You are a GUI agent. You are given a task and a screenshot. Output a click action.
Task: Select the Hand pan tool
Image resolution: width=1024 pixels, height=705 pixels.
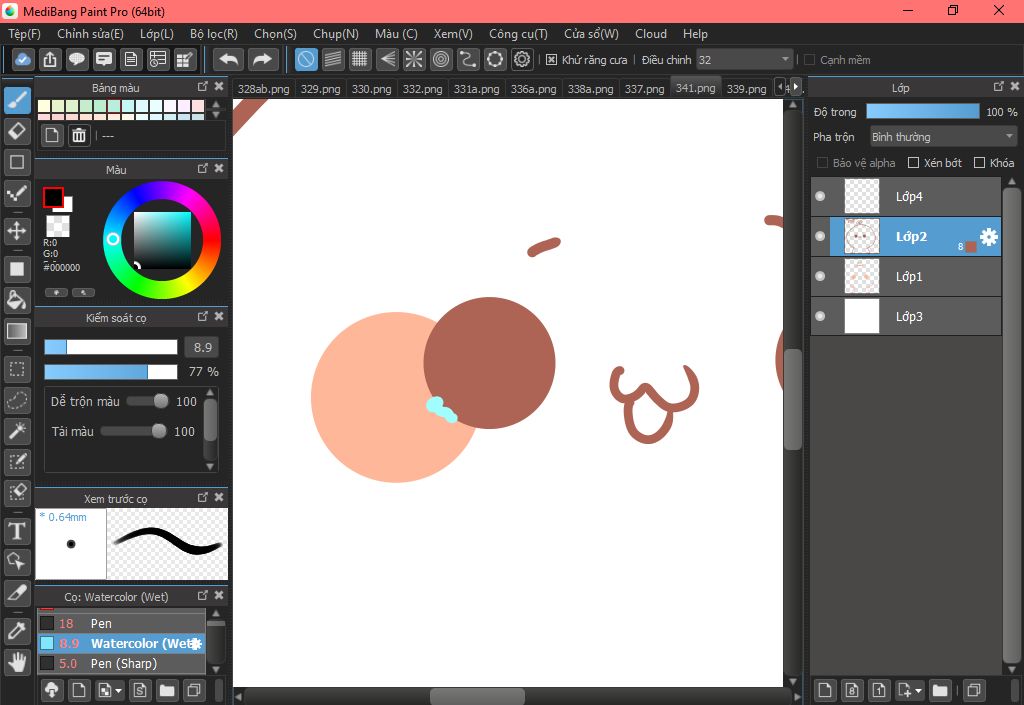17,662
